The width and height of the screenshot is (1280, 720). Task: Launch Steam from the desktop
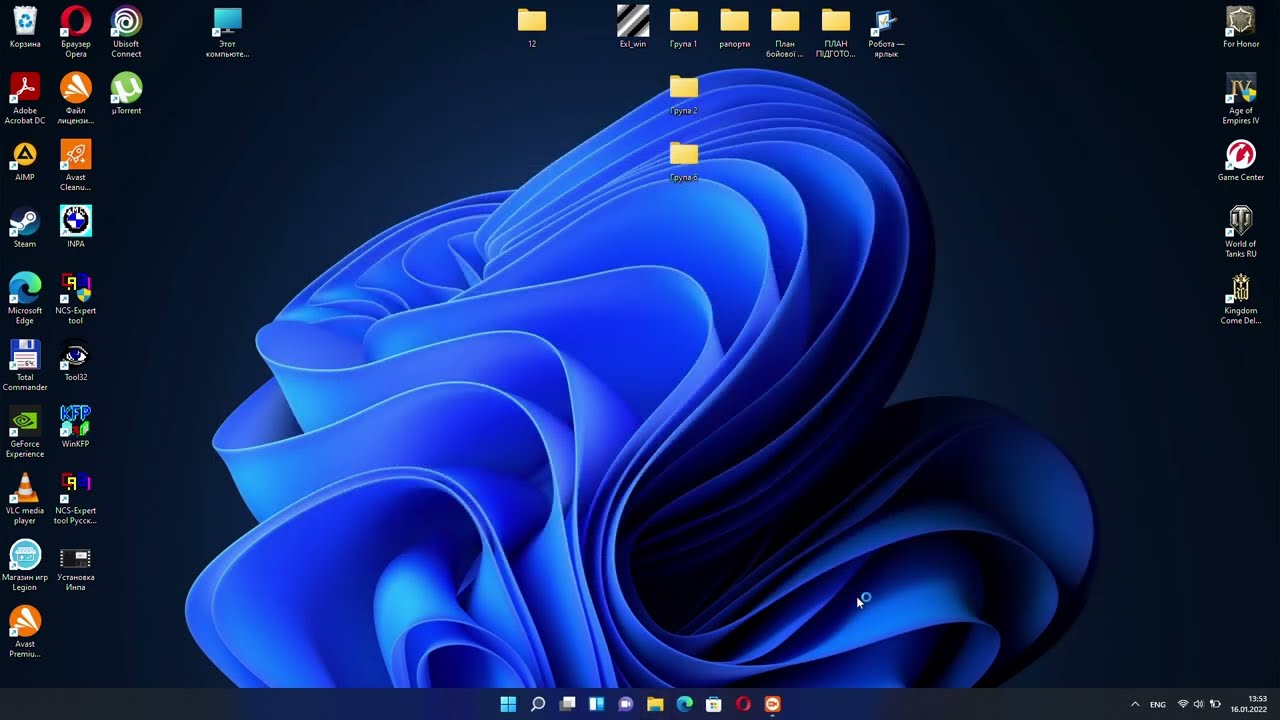coord(25,227)
